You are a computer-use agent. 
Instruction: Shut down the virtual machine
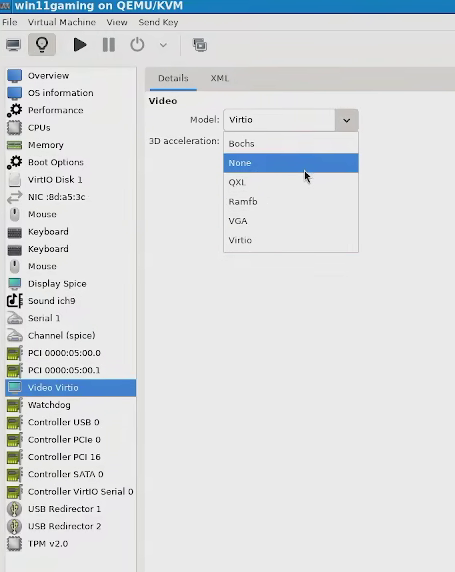pyautogui.click(x=137, y=45)
